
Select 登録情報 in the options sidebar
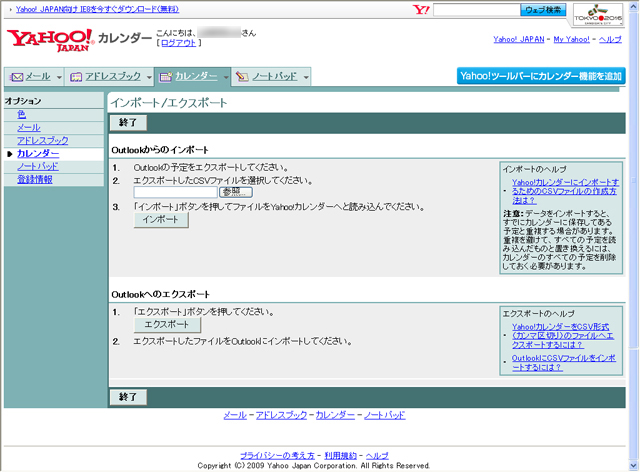(35, 180)
